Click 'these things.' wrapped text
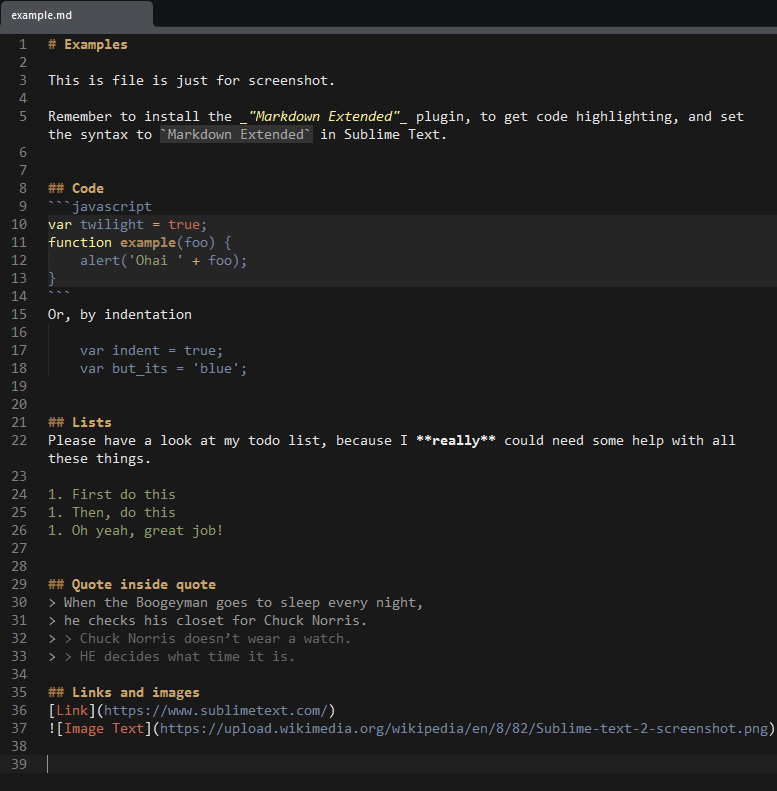The image size is (777, 791). coord(99,459)
